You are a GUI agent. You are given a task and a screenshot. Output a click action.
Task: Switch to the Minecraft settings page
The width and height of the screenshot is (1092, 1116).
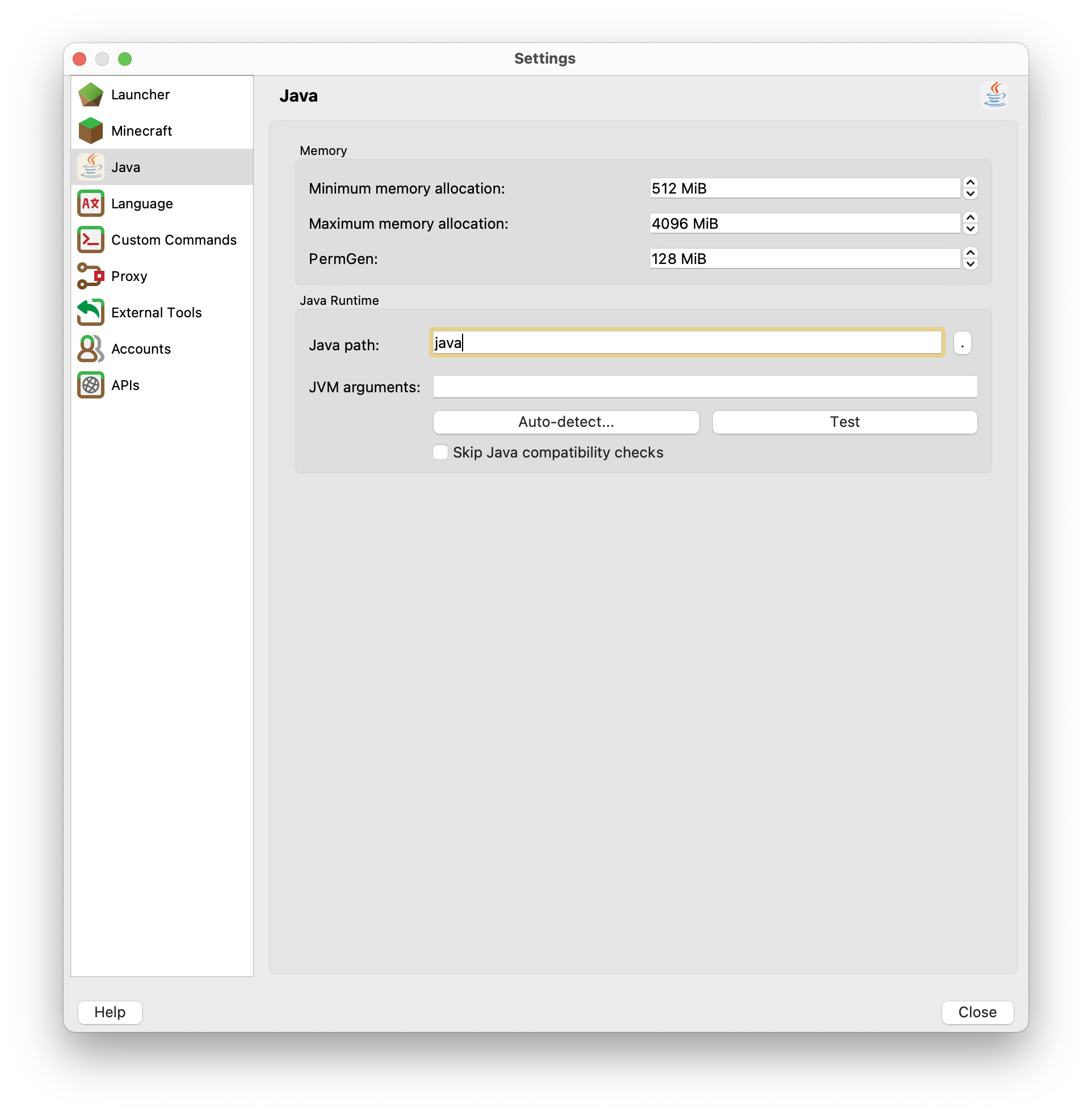coord(141,130)
